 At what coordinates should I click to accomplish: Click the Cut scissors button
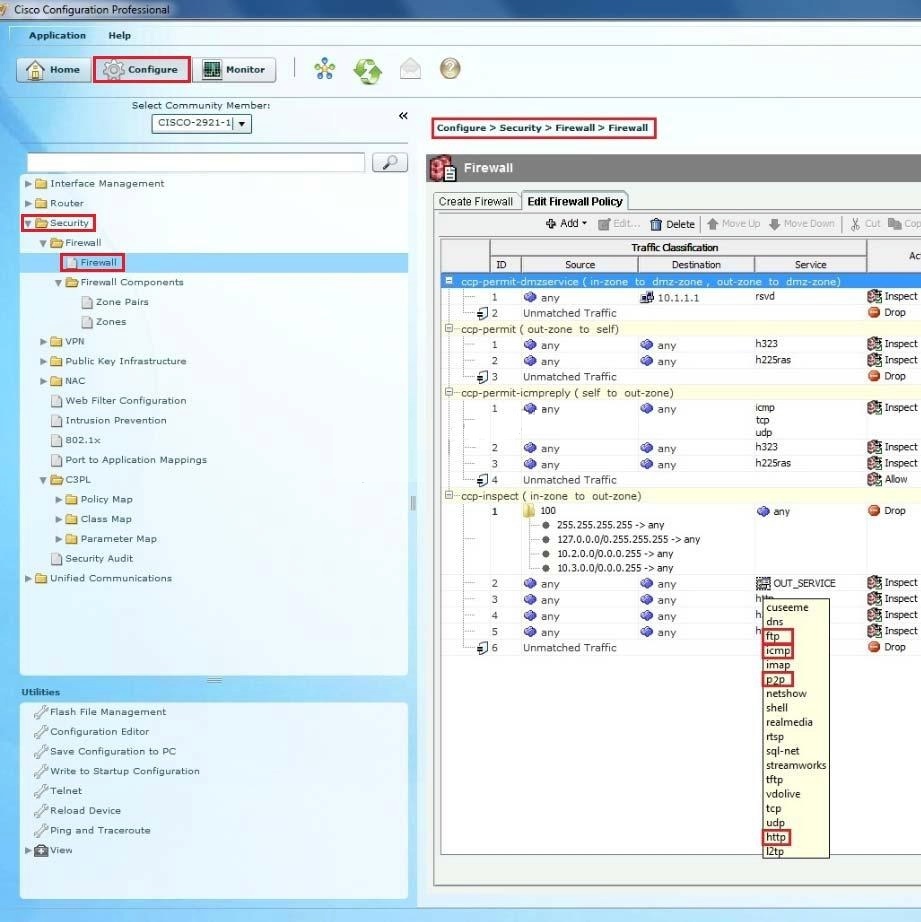(865, 224)
